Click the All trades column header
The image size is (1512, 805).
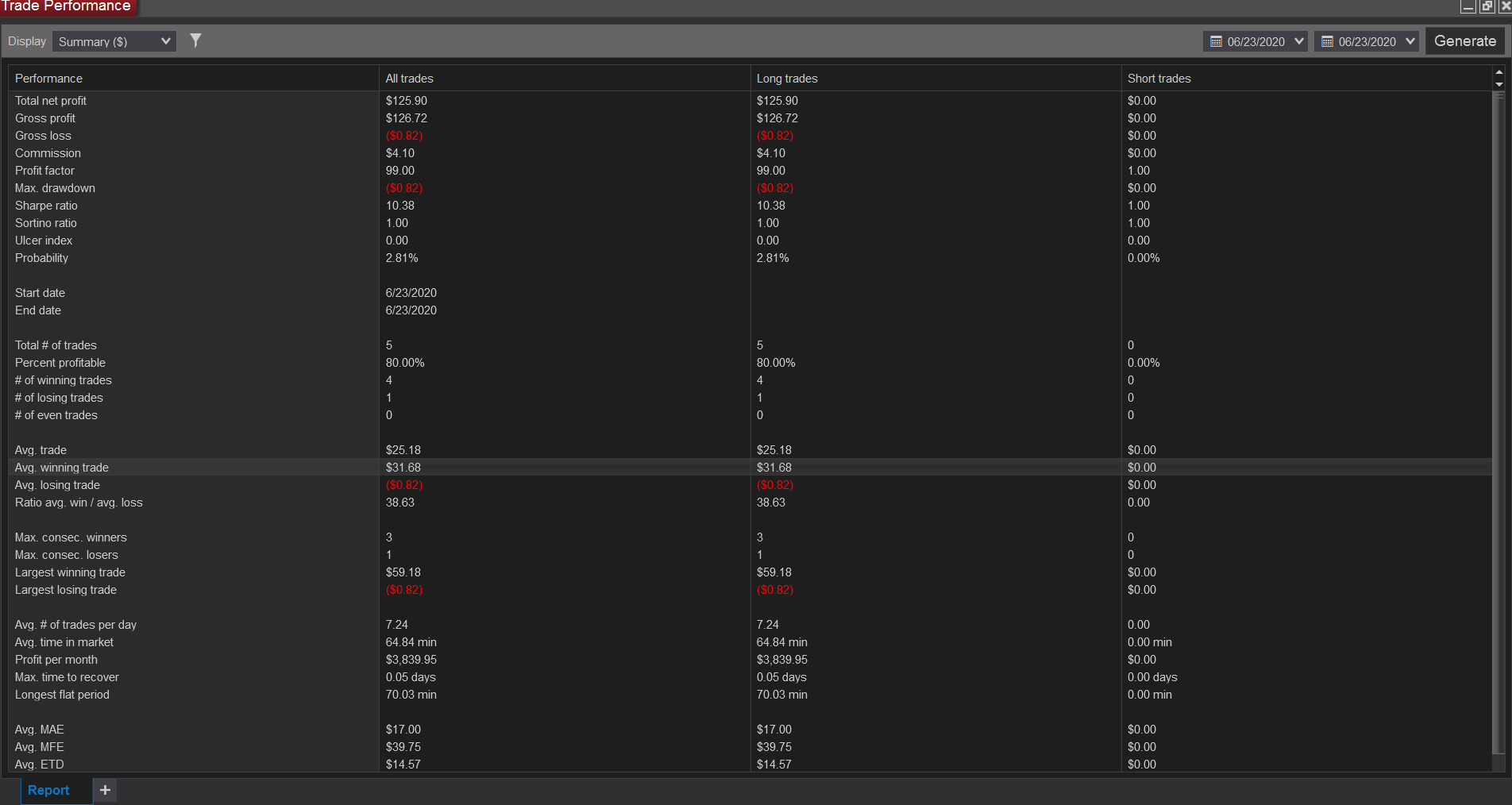(x=564, y=79)
